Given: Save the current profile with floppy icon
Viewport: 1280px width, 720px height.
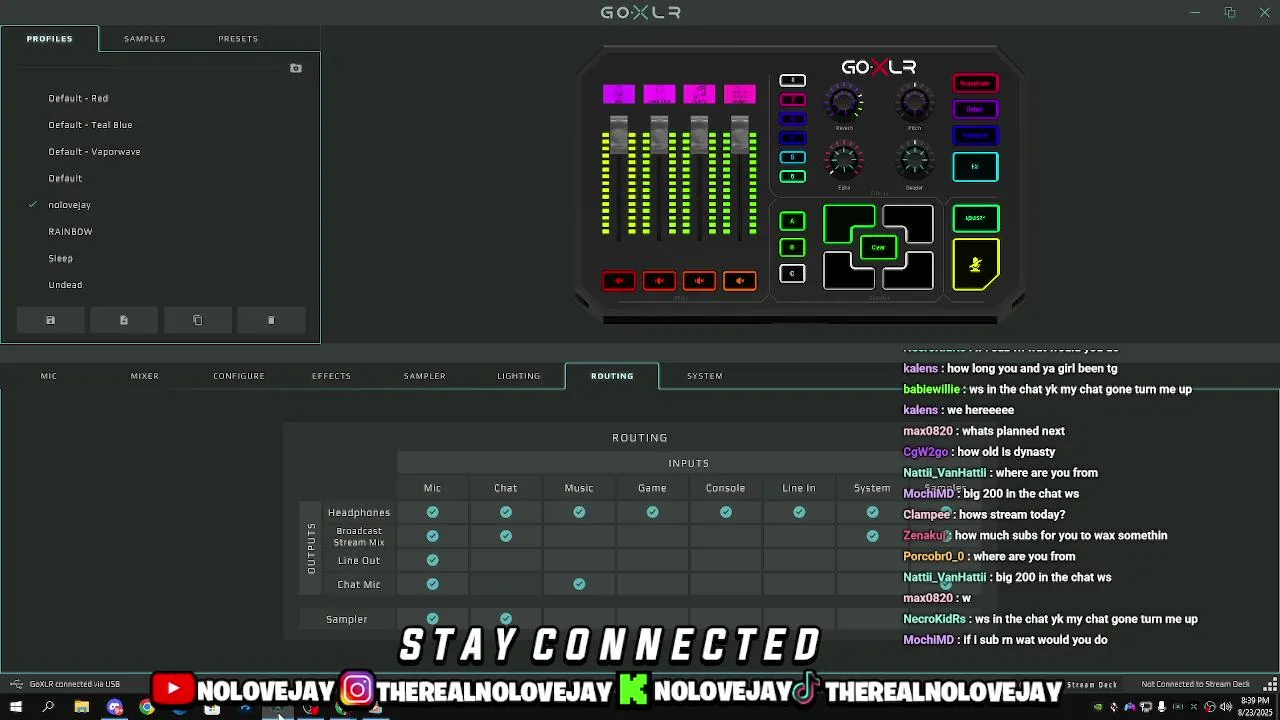Looking at the screenshot, I should pyautogui.click(x=51, y=320).
